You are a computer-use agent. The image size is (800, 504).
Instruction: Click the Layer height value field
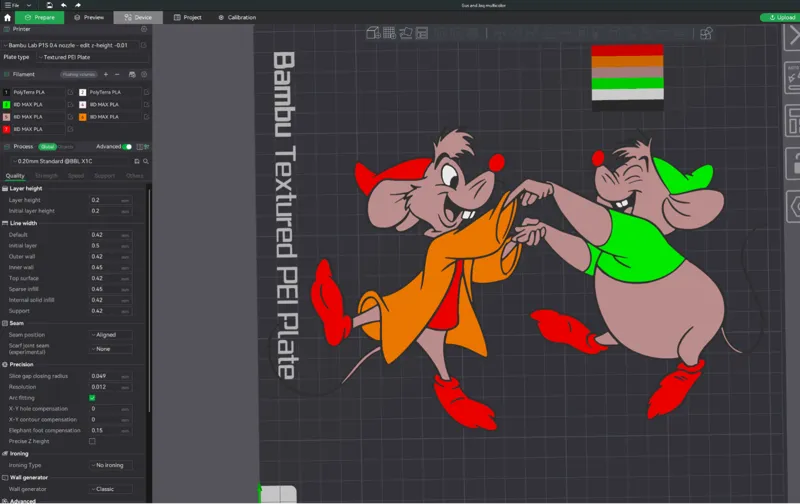(111, 200)
